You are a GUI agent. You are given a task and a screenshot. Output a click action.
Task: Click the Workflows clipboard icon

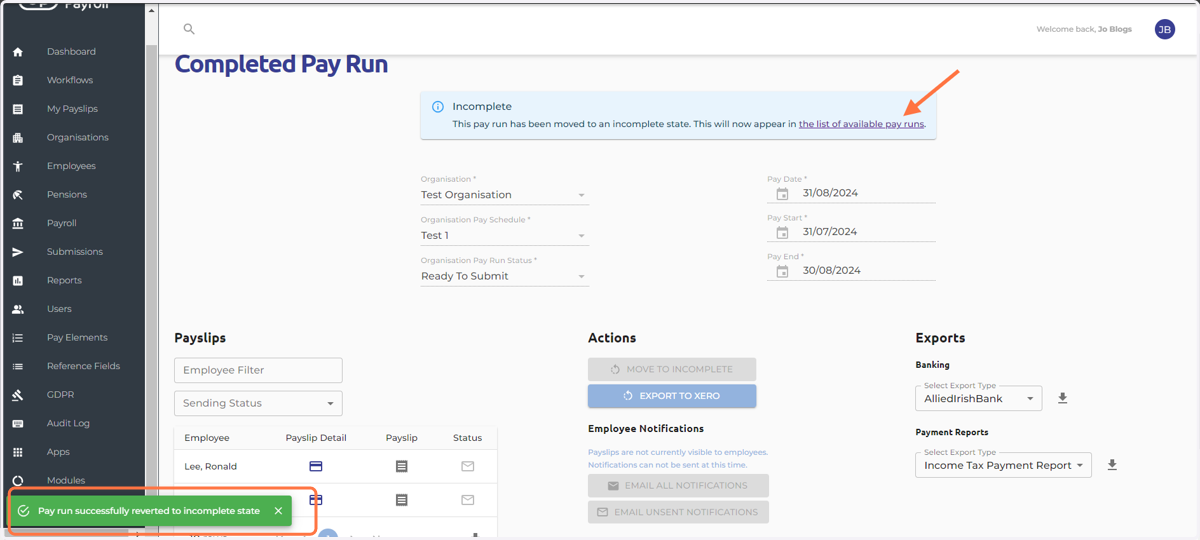[18, 80]
